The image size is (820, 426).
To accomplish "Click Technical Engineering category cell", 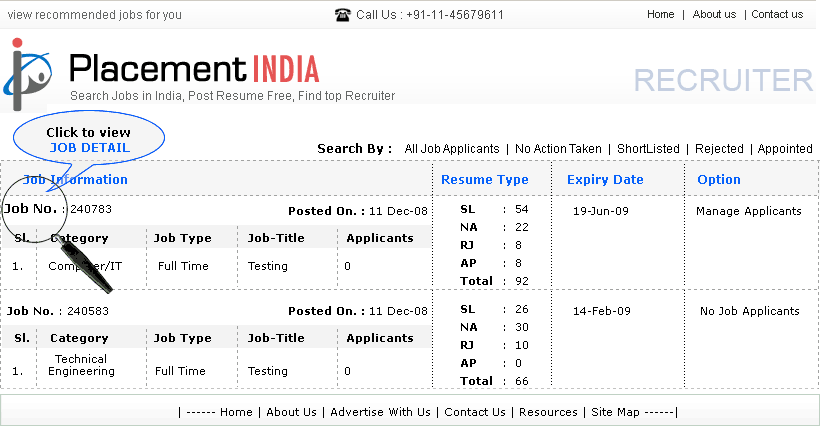I will click(x=81, y=365).
